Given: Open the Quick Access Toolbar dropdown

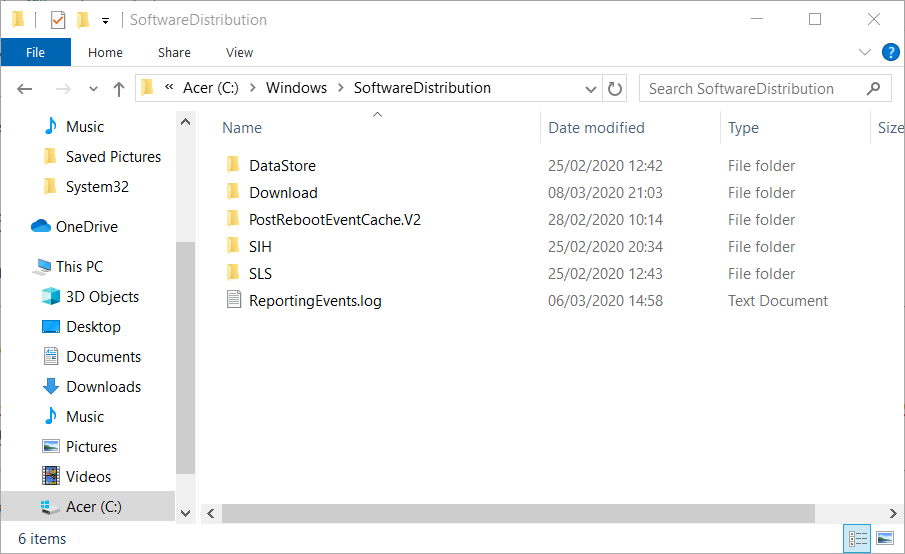Looking at the screenshot, I should click(105, 20).
